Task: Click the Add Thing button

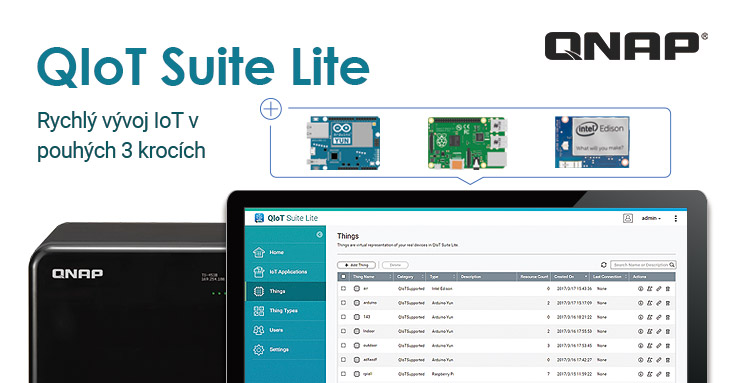Action: click(x=356, y=265)
